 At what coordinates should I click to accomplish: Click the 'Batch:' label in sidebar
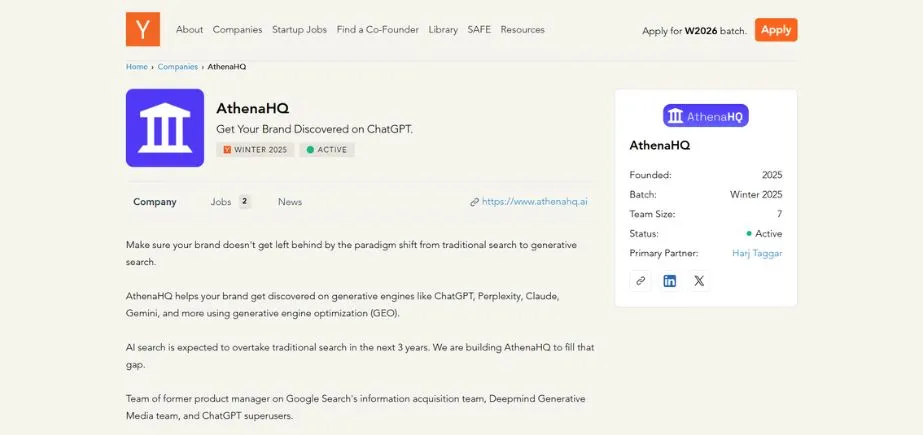pos(643,194)
